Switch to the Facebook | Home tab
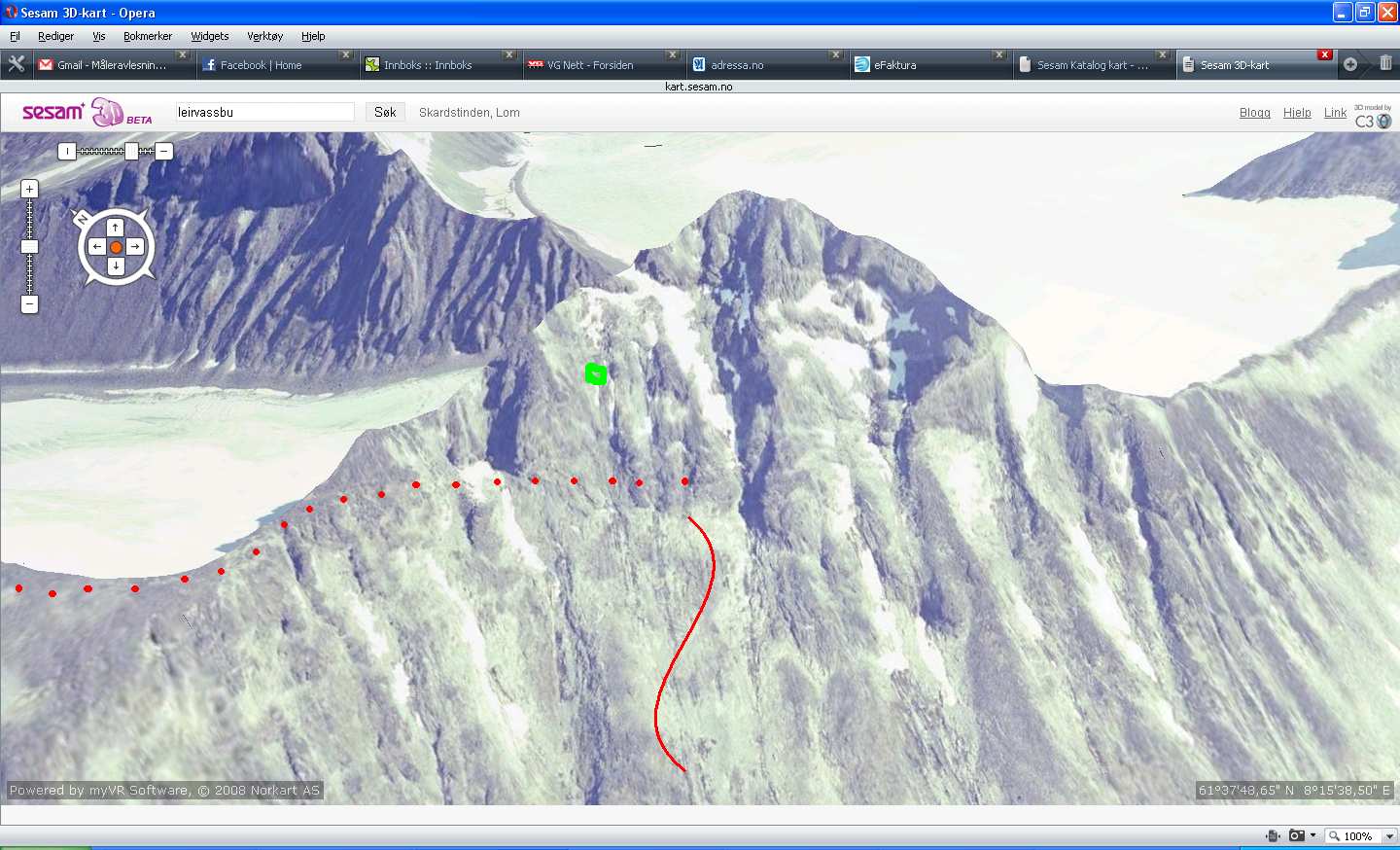This screenshot has height=850, width=1400. coord(261,65)
